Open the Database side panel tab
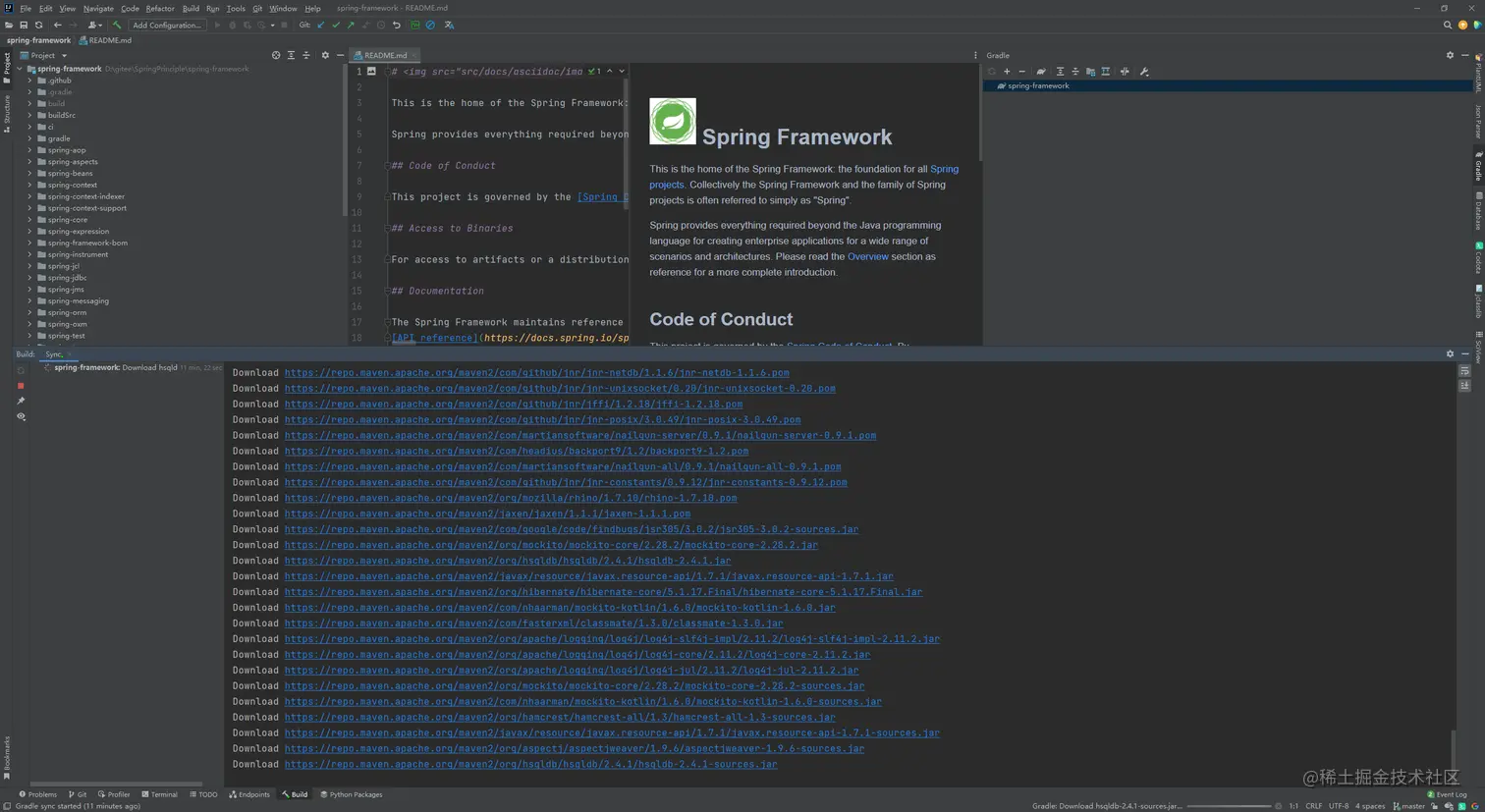Screen dimensions: 1485x812 pyautogui.click(x=1478, y=211)
